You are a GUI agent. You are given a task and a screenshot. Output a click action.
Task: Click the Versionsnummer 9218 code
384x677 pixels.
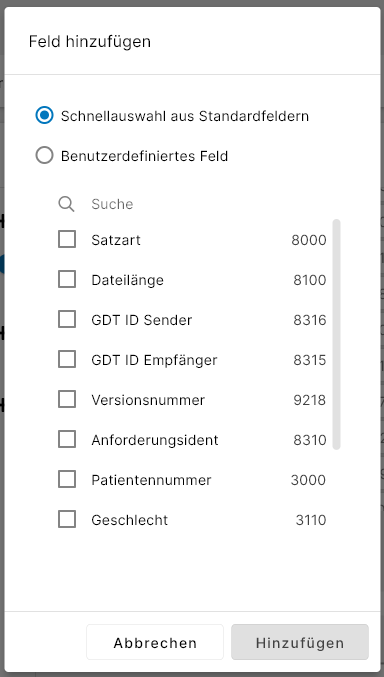click(310, 400)
